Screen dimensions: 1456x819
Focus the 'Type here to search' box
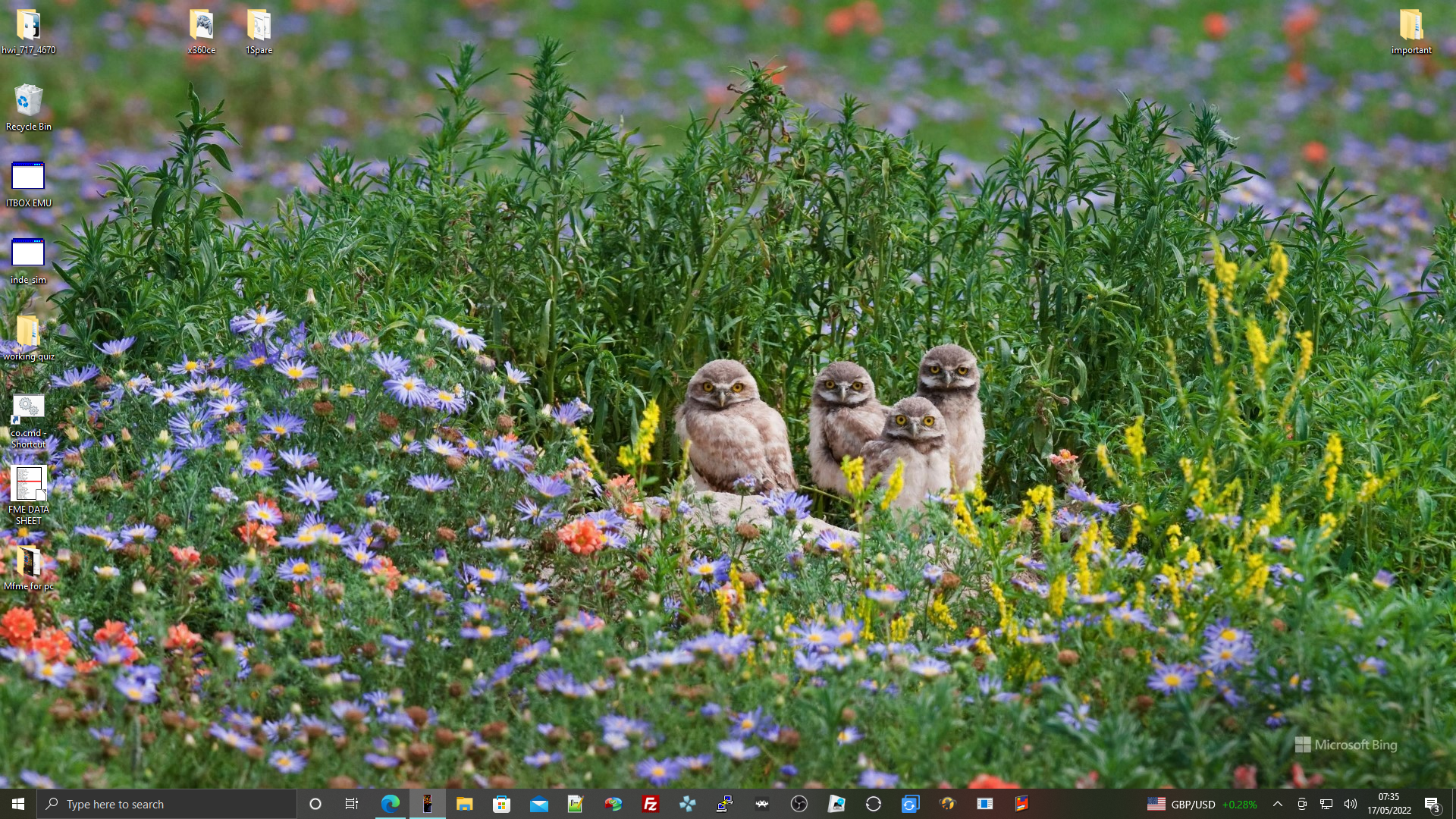(167, 804)
